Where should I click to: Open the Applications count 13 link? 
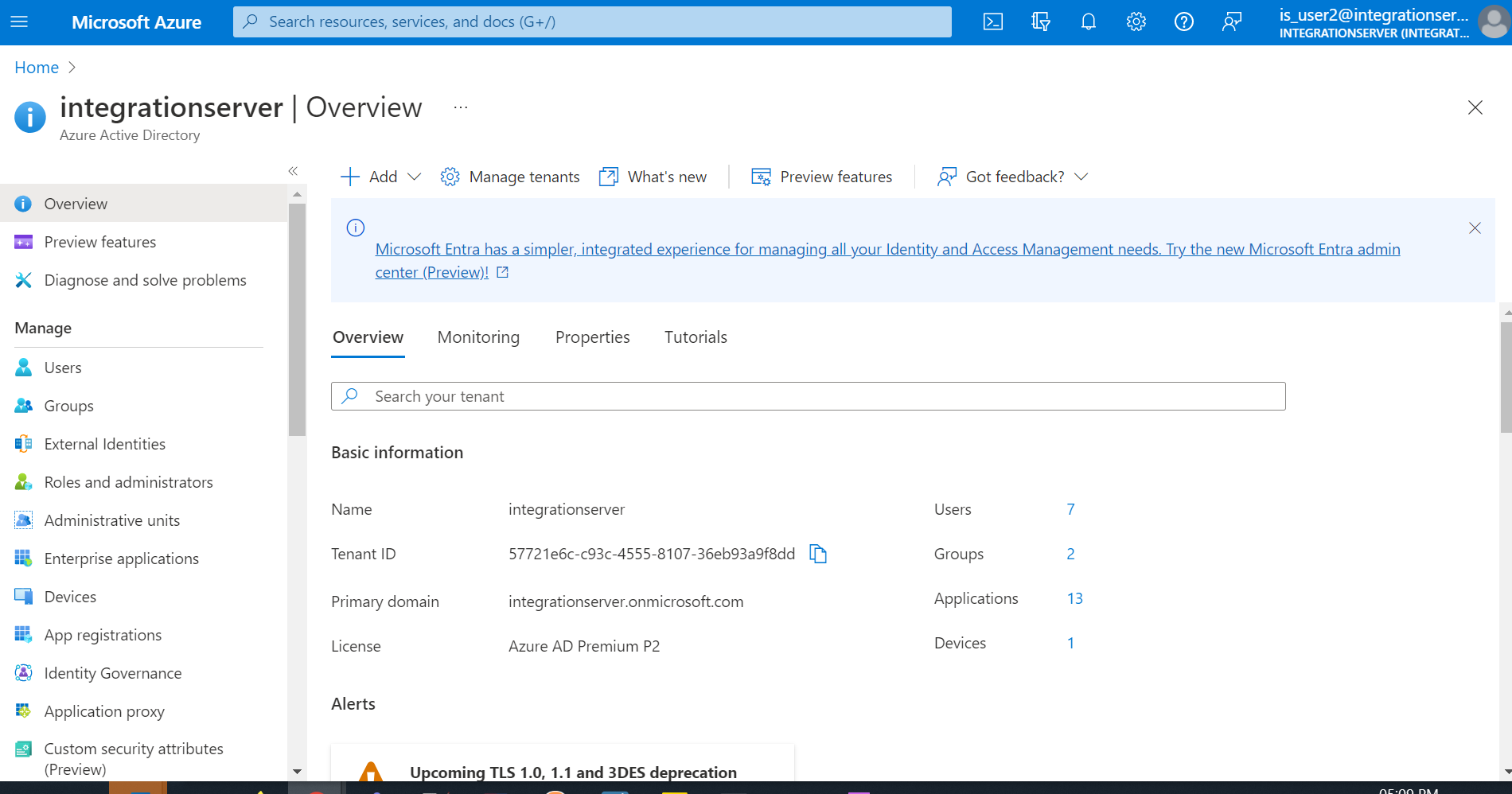1075,598
